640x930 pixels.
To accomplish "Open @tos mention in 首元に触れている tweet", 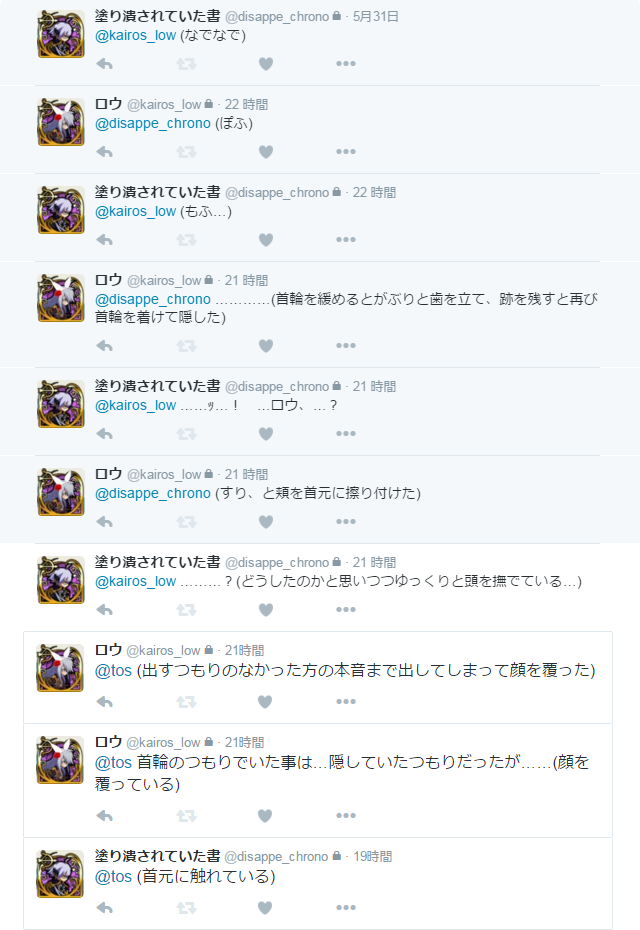I will 113,877.
